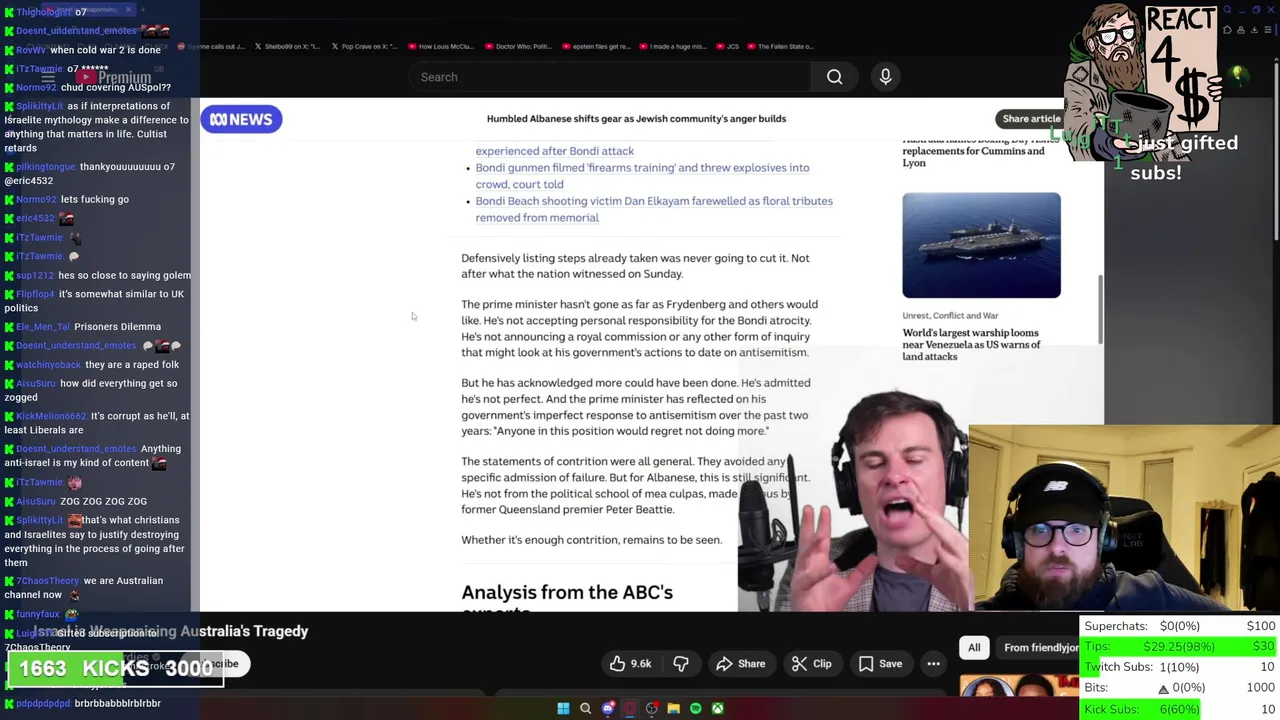Open Windows taskbar search
Image resolution: width=1280 pixels, height=720 pixels.
point(586,709)
